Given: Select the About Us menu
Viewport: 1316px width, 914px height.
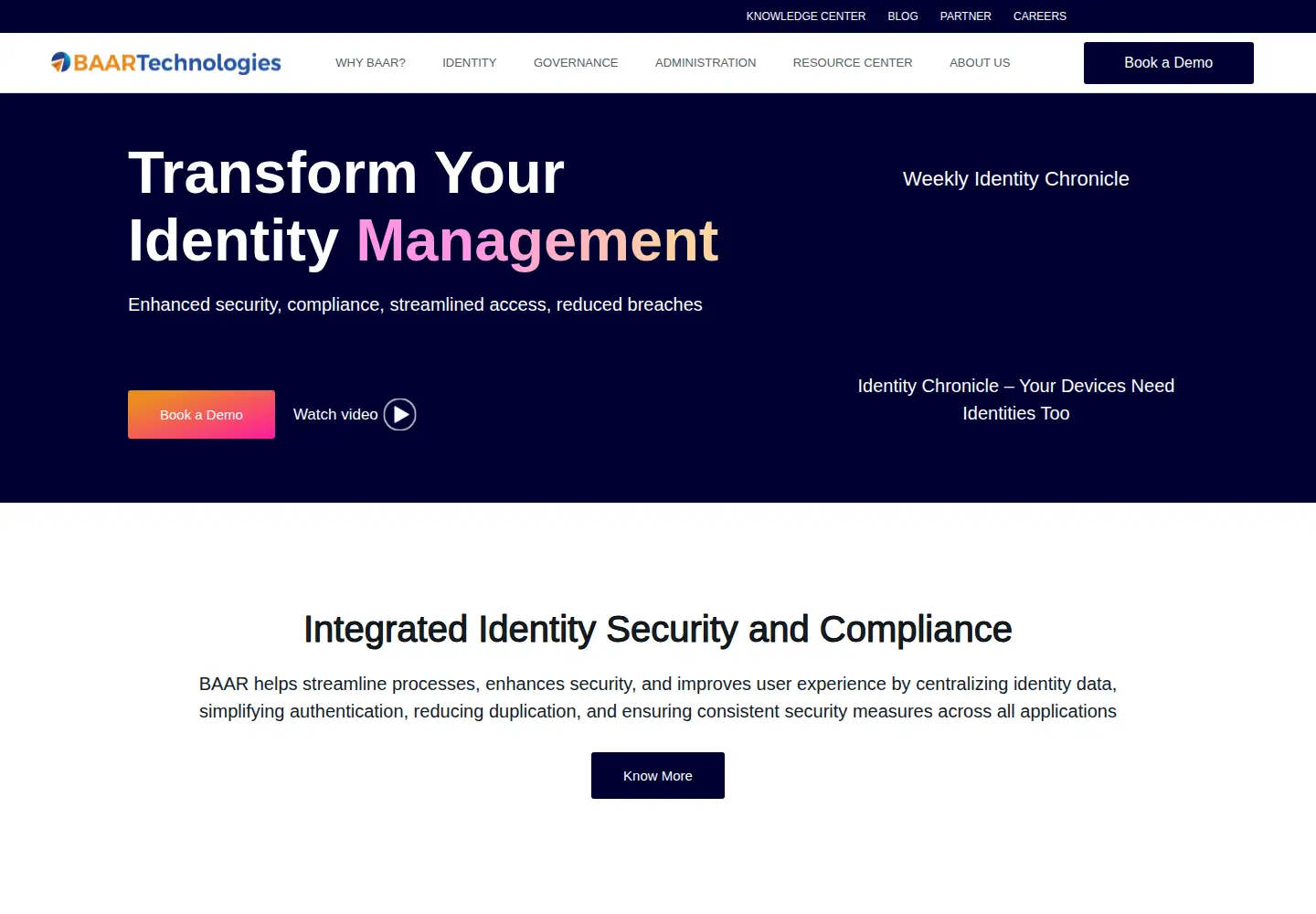Looking at the screenshot, I should point(980,63).
